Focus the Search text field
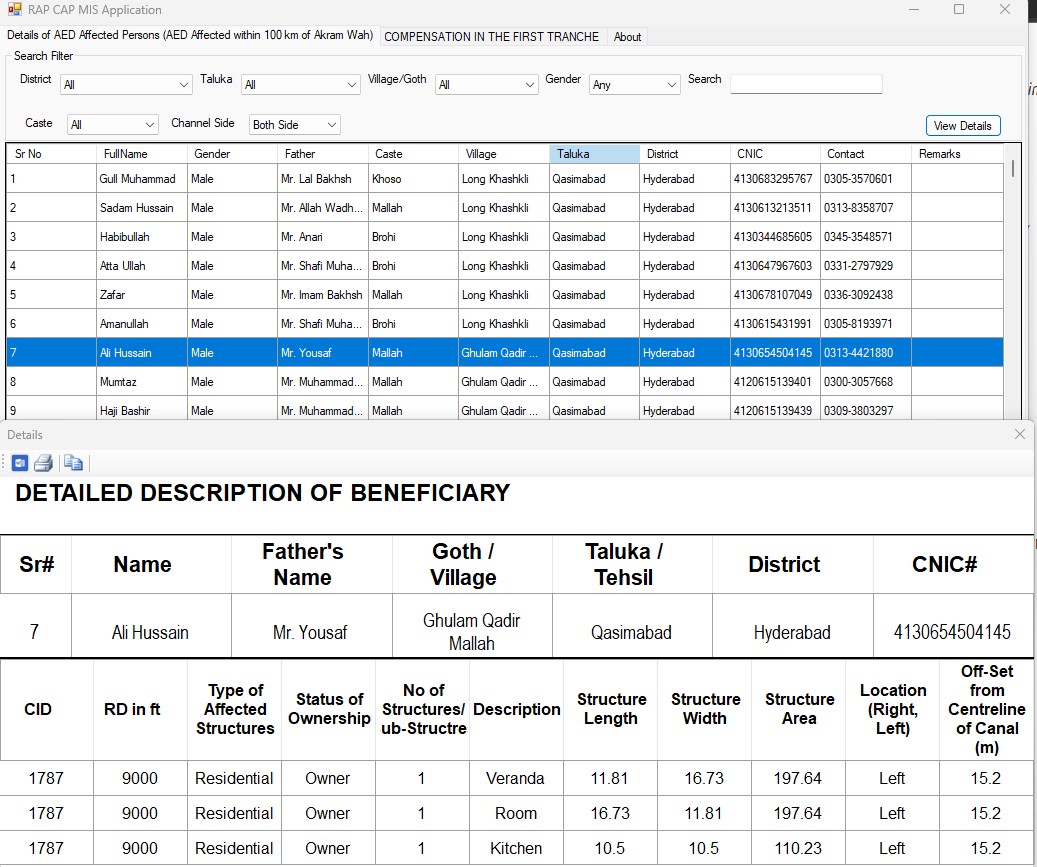 [806, 84]
